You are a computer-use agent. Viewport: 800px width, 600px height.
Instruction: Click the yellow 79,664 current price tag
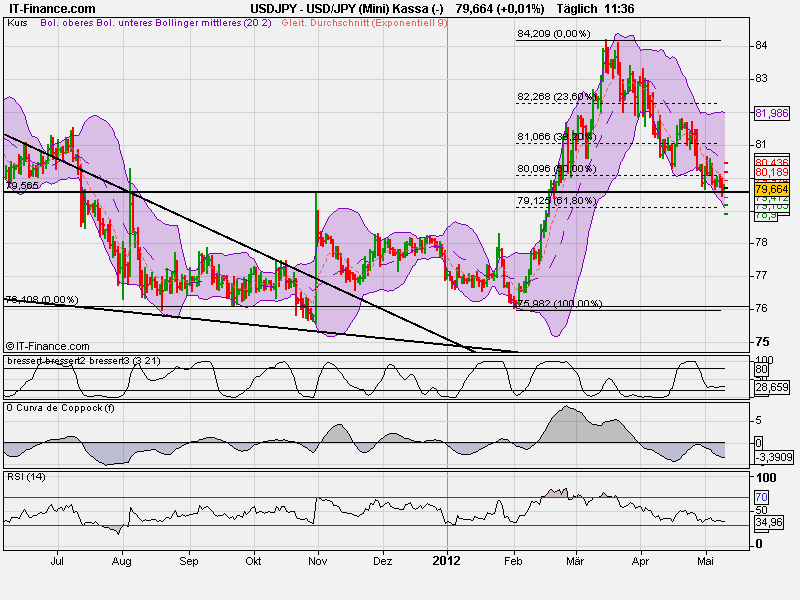(771, 189)
